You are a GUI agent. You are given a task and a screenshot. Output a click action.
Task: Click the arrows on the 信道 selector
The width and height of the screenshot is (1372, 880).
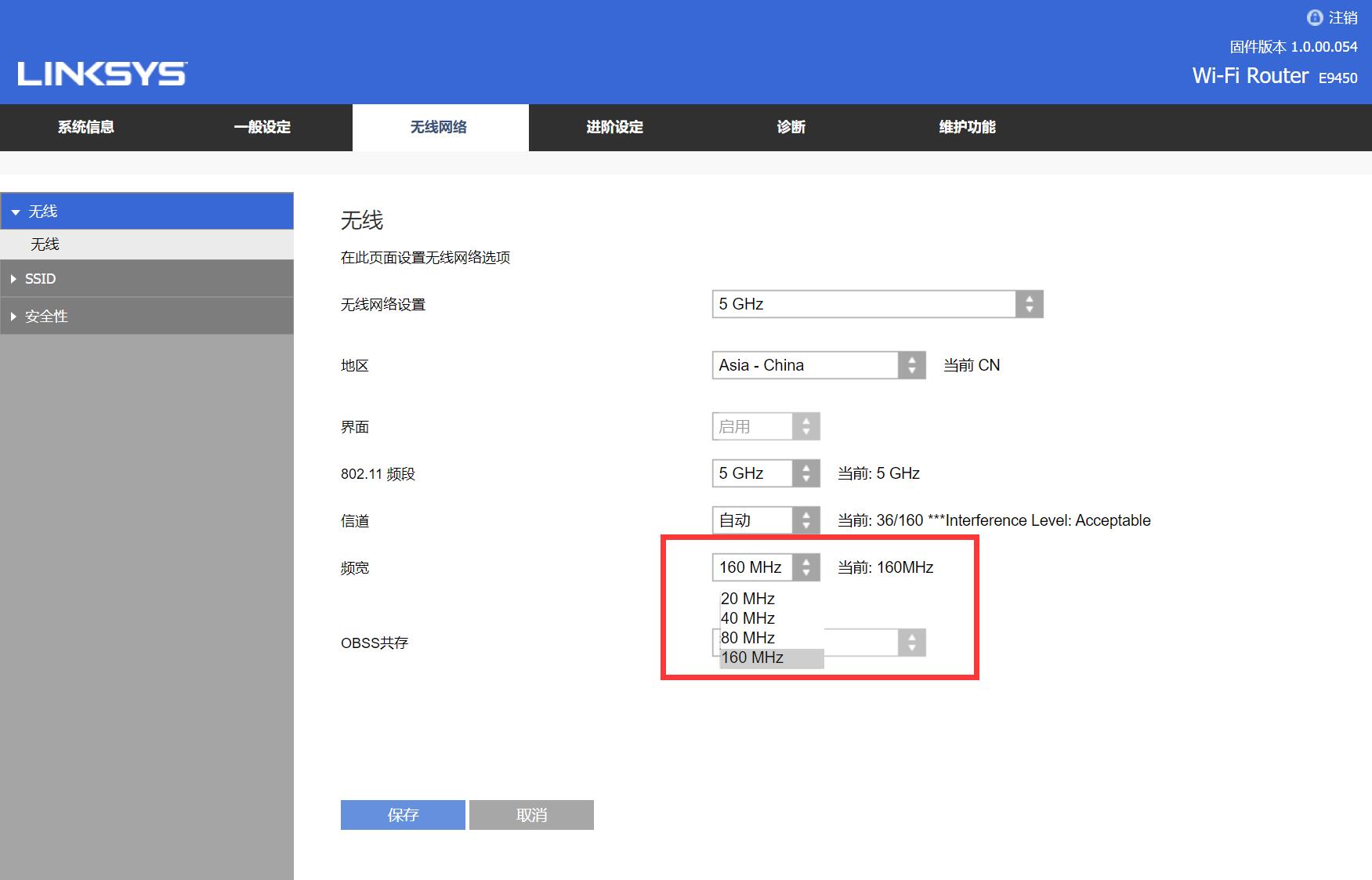coord(805,520)
